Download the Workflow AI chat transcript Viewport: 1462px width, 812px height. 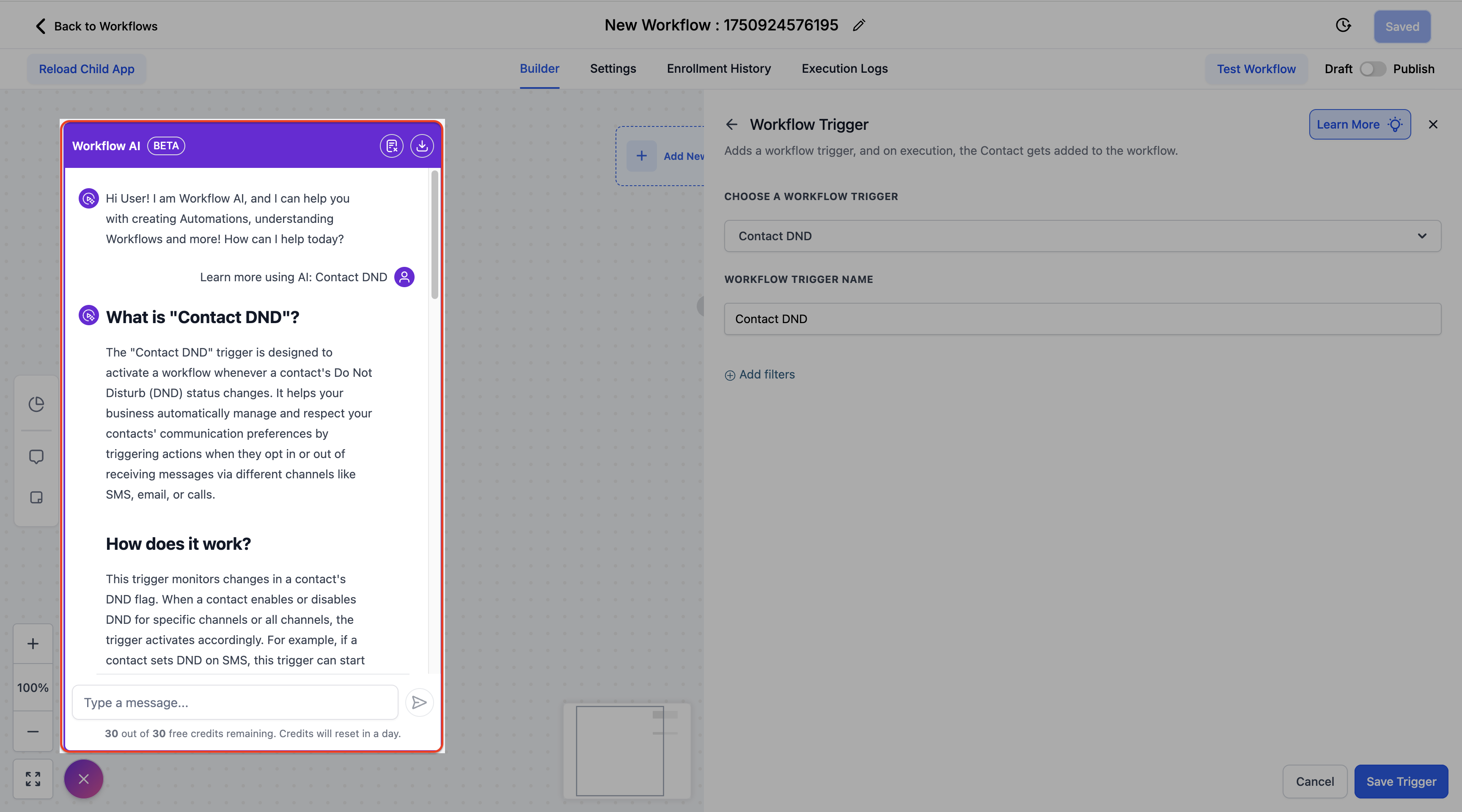point(422,146)
